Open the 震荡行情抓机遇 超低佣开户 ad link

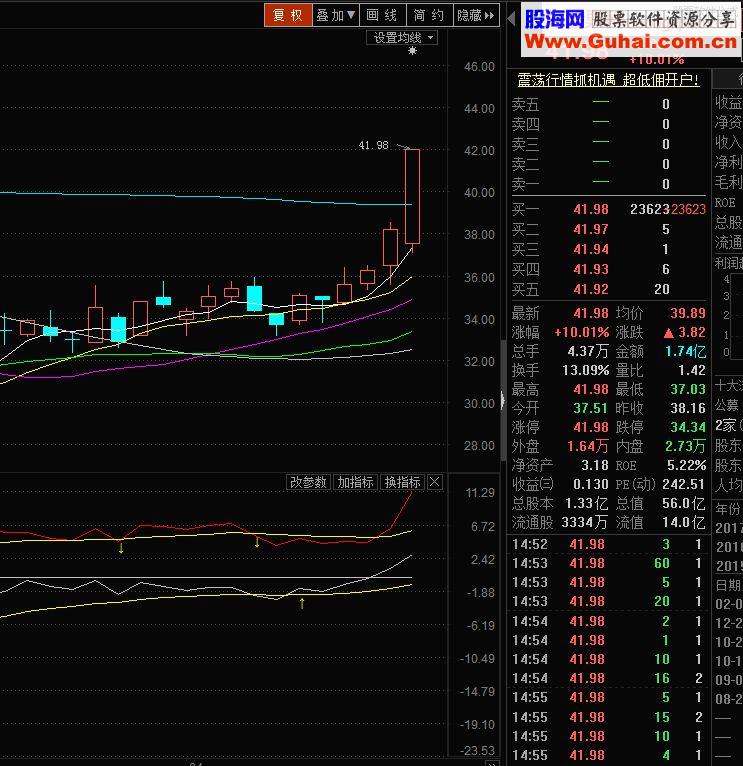coord(608,80)
